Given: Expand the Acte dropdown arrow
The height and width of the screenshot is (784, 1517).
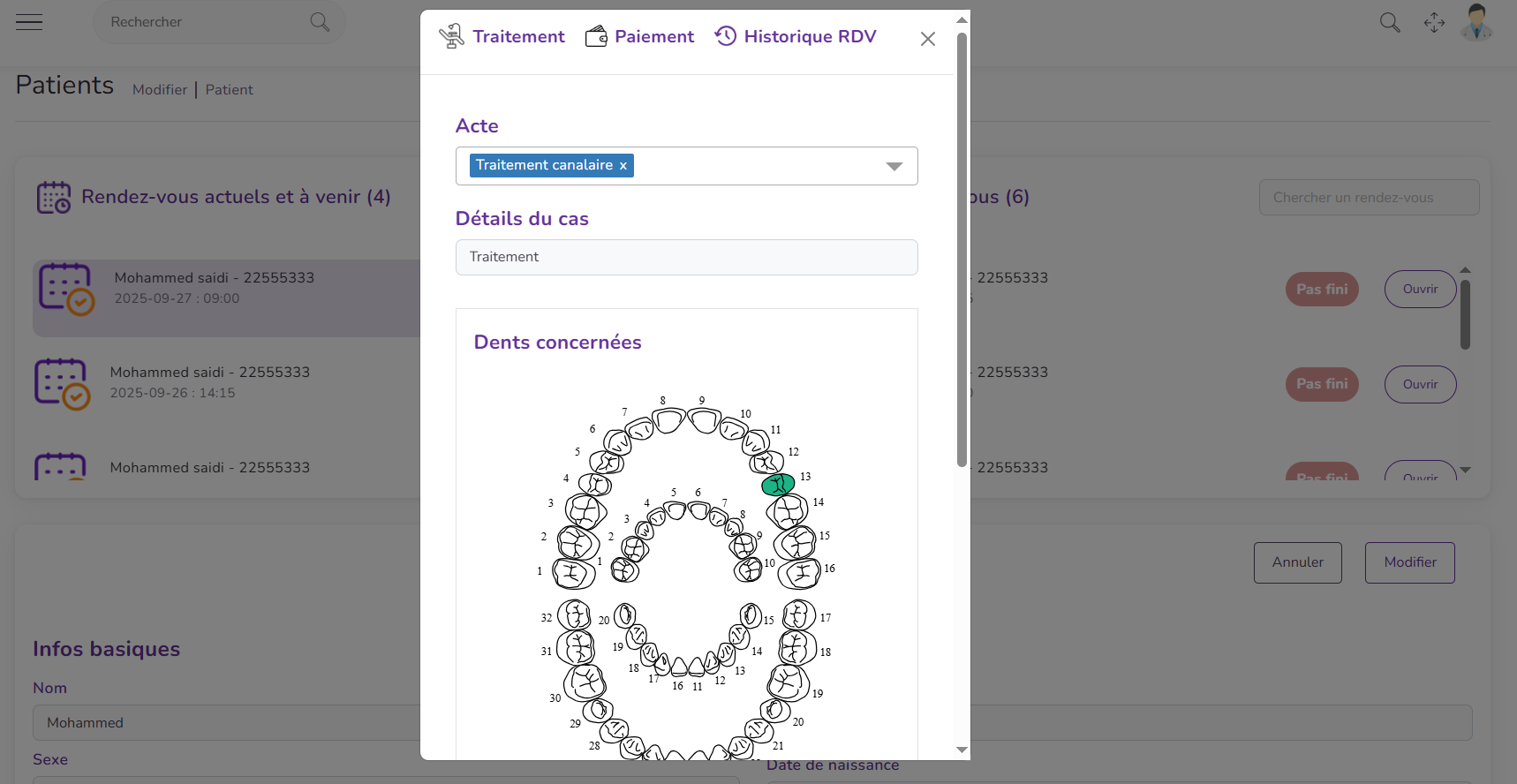Looking at the screenshot, I should pyautogui.click(x=894, y=166).
